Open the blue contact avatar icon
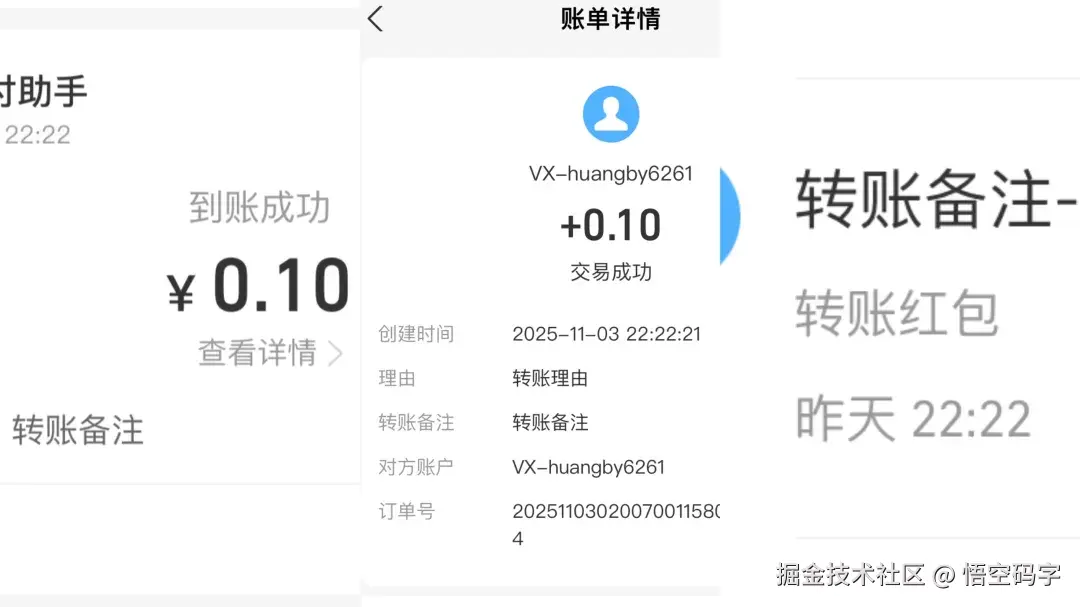This screenshot has height=607, width=1080. click(611, 113)
